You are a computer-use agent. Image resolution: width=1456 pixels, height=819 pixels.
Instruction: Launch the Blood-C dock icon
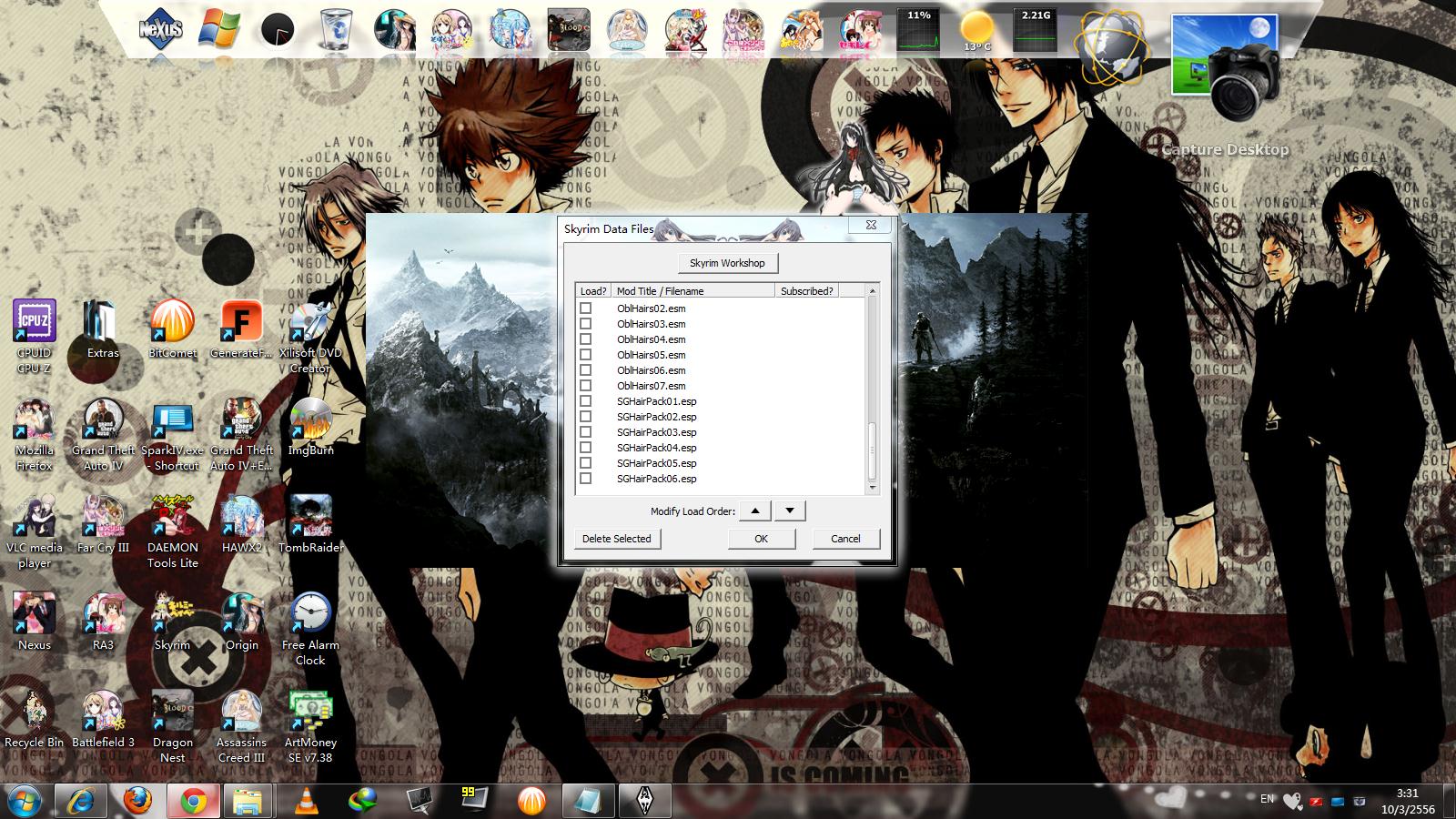[569, 30]
